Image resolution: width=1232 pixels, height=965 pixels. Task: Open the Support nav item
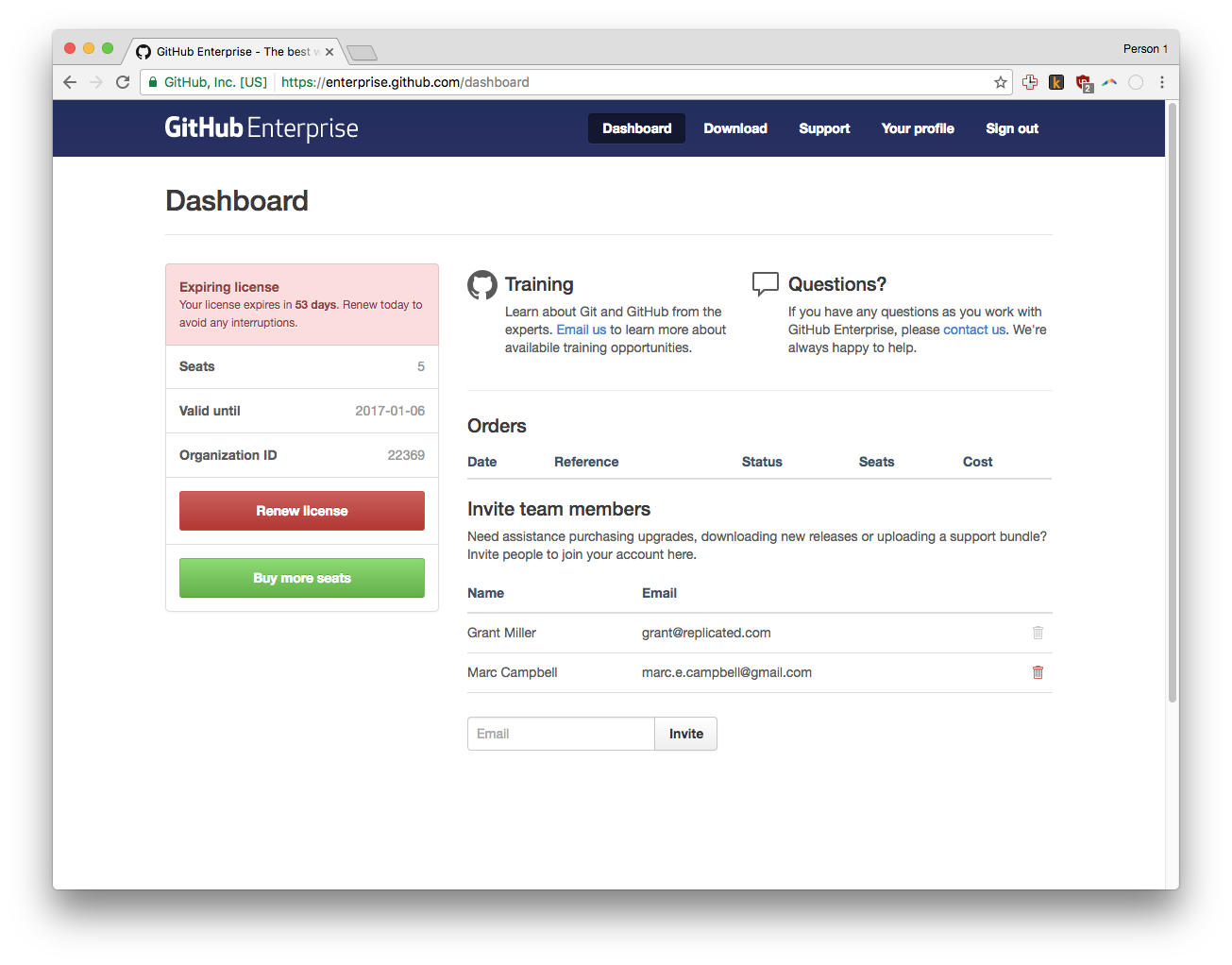click(x=824, y=128)
